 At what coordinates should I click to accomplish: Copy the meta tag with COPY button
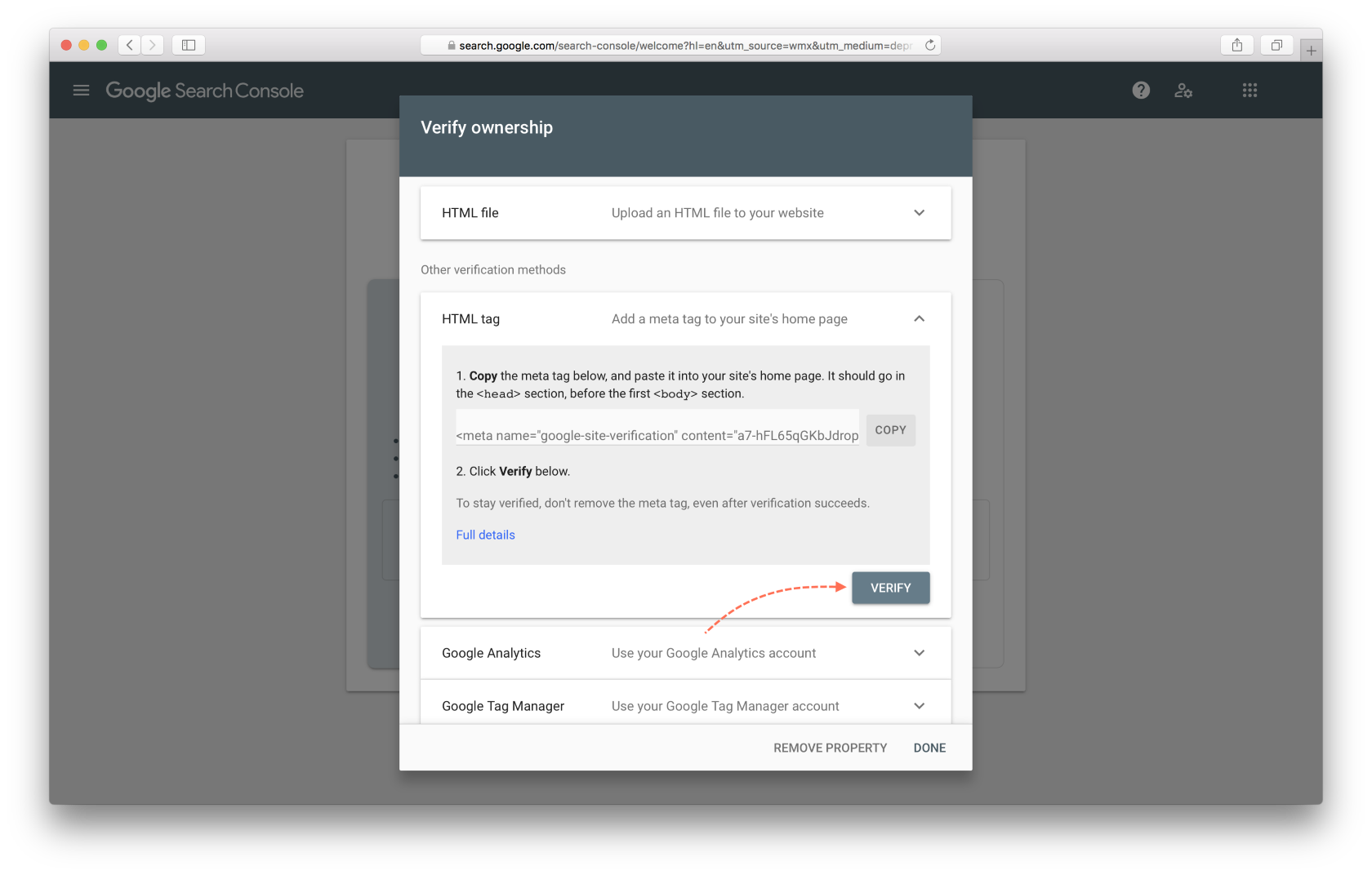890,429
